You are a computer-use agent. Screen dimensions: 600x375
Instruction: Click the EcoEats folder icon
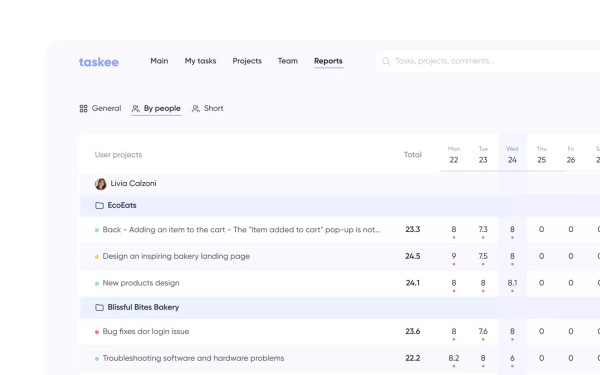pos(99,205)
